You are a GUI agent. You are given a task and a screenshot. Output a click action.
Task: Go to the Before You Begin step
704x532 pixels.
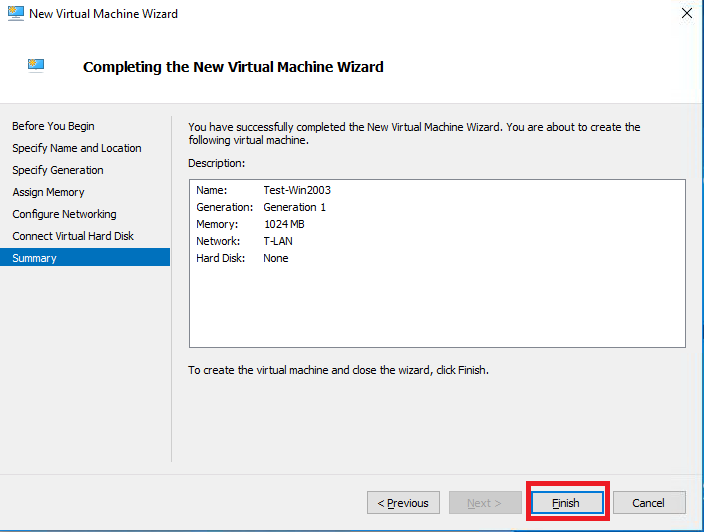(x=53, y=126)
